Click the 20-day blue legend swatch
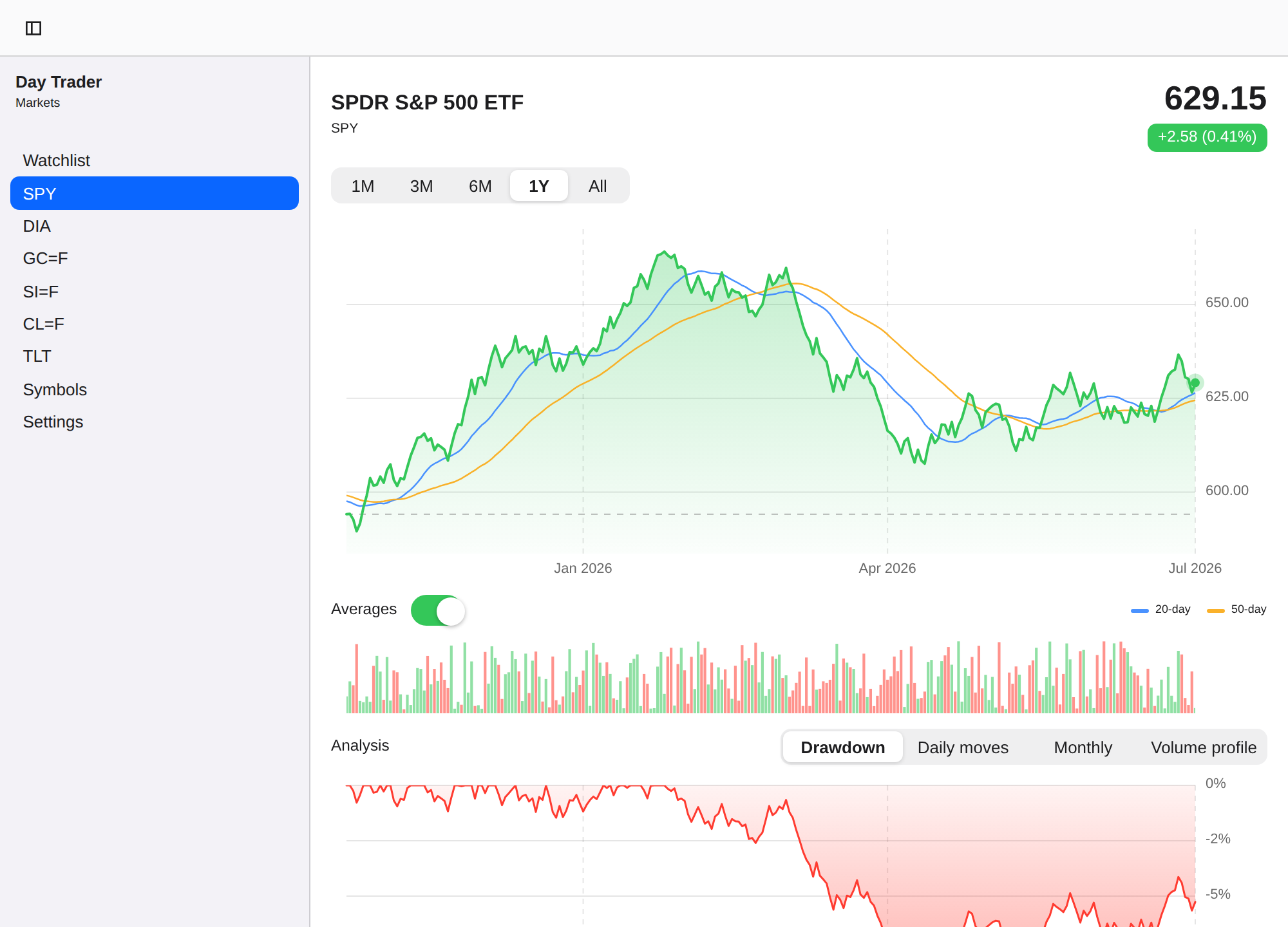 click(1139, 610)
